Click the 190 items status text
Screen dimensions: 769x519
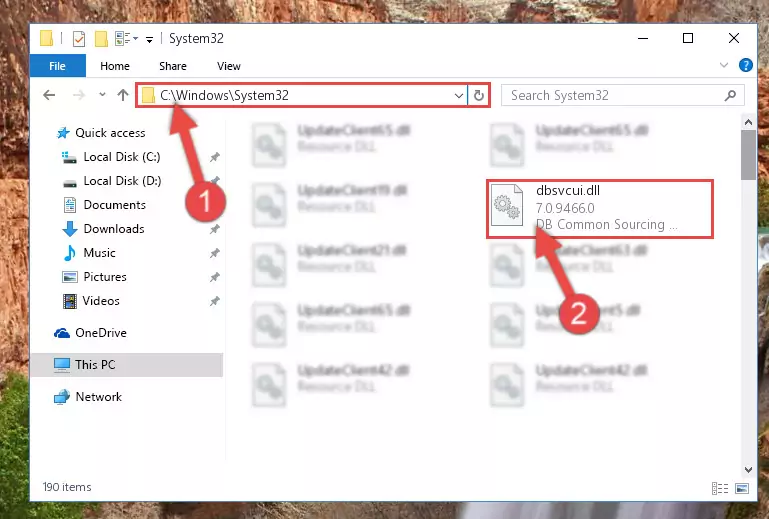point(67,487)
